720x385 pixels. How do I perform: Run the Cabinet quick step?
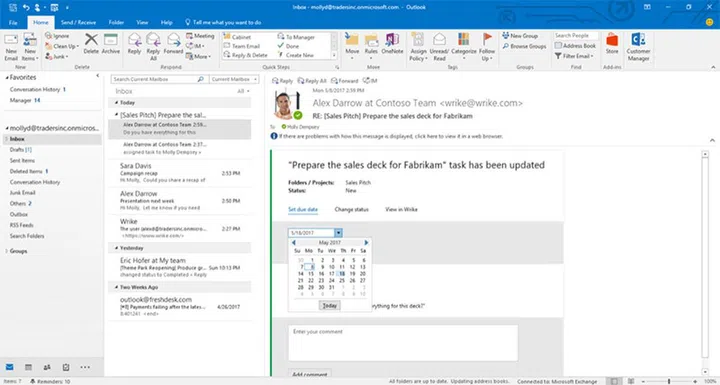point(237,37)
